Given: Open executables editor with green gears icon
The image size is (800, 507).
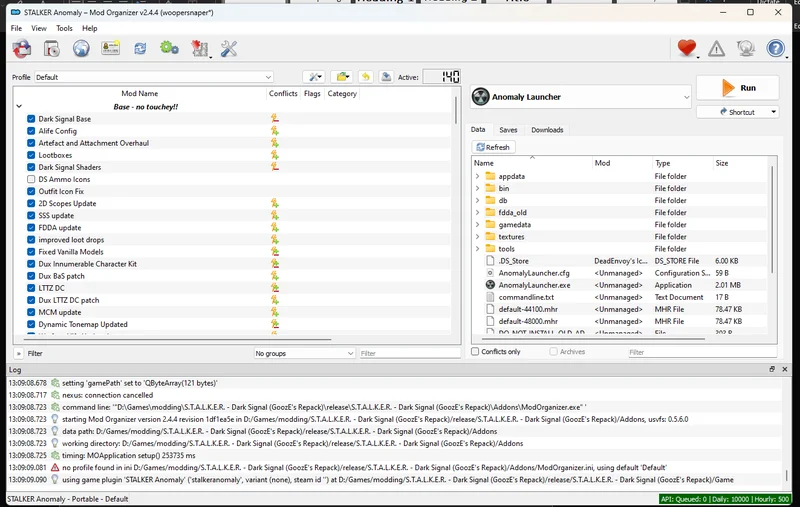Looking at the screenshot, I should (169, 48).
